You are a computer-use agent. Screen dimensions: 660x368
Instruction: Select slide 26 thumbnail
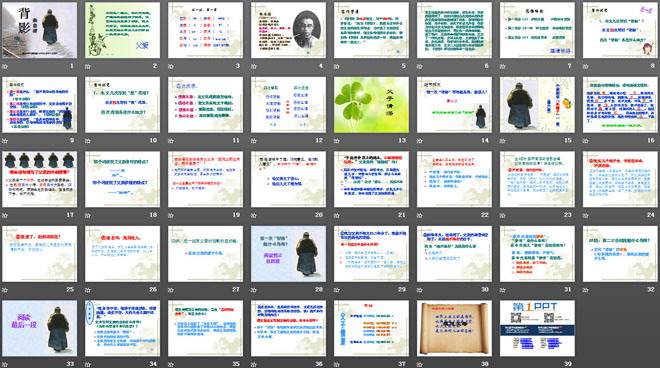[122, 254]
